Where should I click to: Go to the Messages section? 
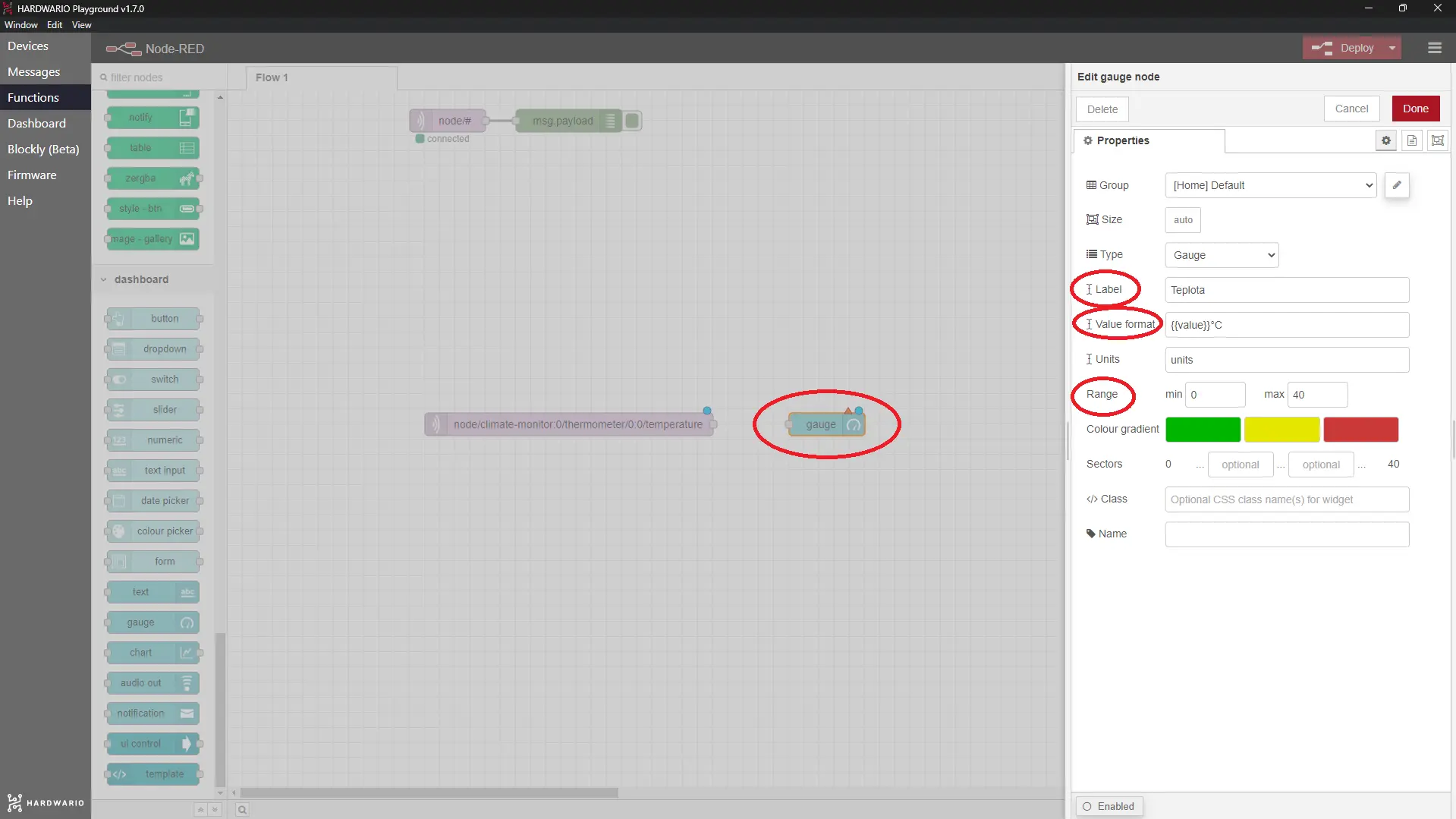(46, 72)
